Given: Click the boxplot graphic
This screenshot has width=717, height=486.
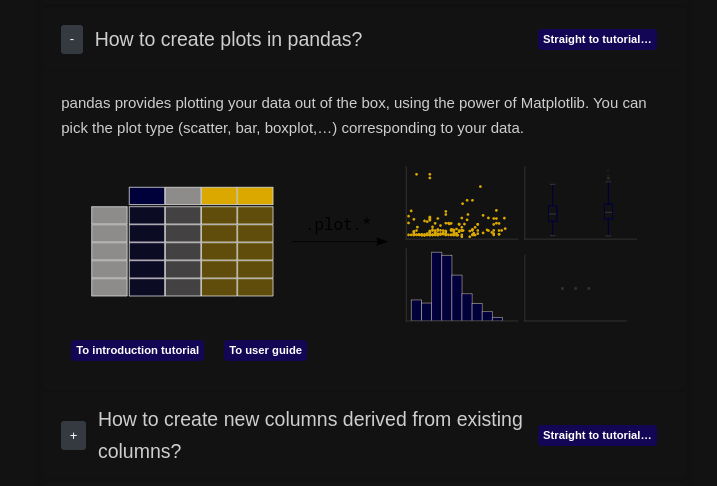Looking at the screenshot, I should click(580, 204).
